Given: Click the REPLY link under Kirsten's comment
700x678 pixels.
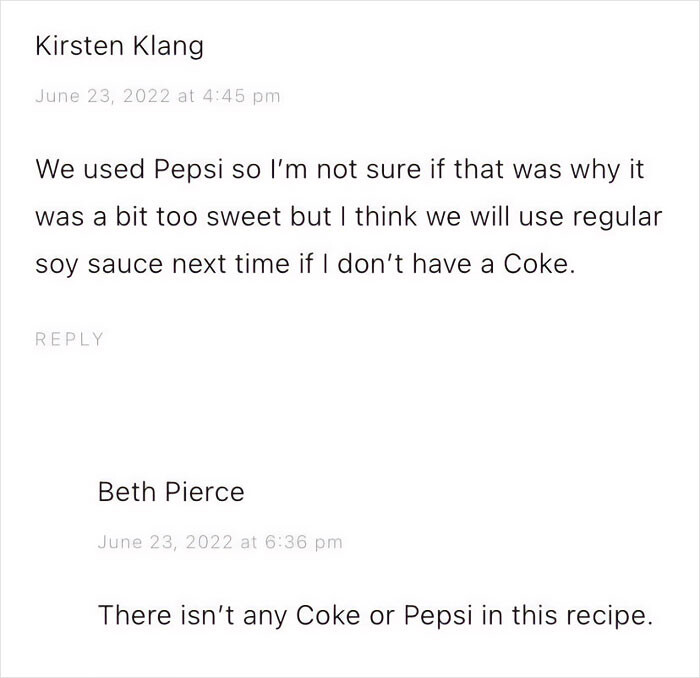Looking at the screenshot, I should click(69, 339).
